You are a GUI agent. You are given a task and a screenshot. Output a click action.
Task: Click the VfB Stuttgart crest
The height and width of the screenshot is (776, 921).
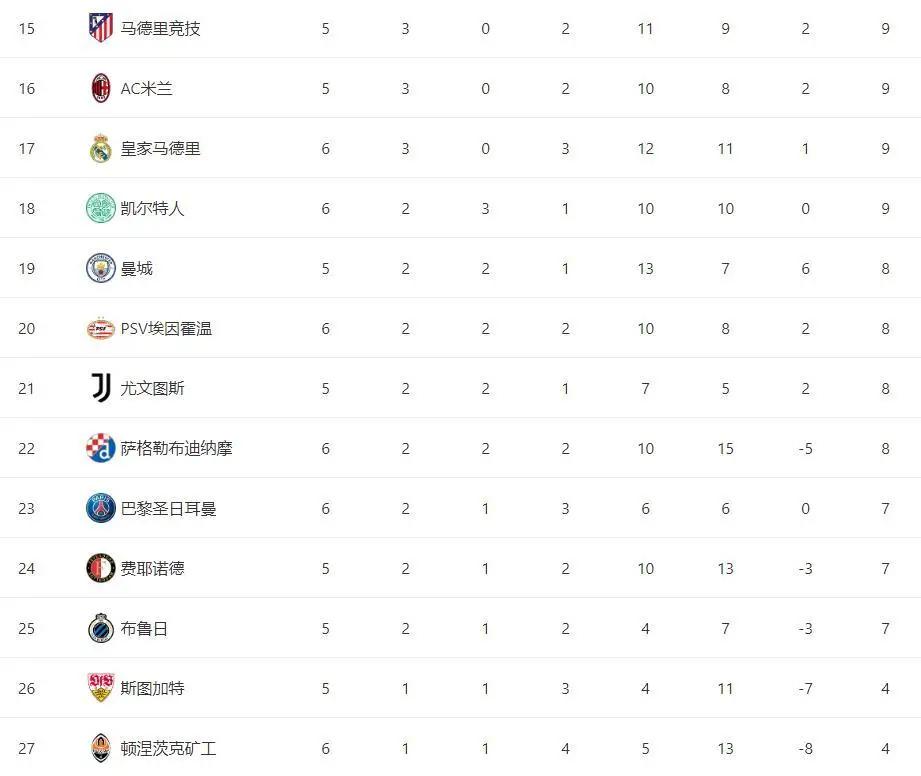(x=100, y=688)
